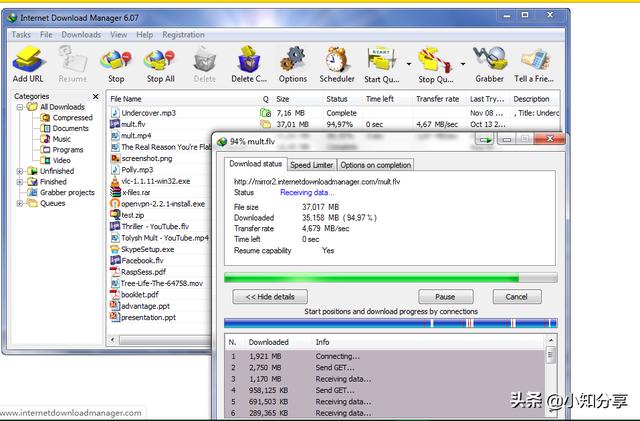Switch to Options on completion tab
The image size is (640, 421).
click(376, 165)
